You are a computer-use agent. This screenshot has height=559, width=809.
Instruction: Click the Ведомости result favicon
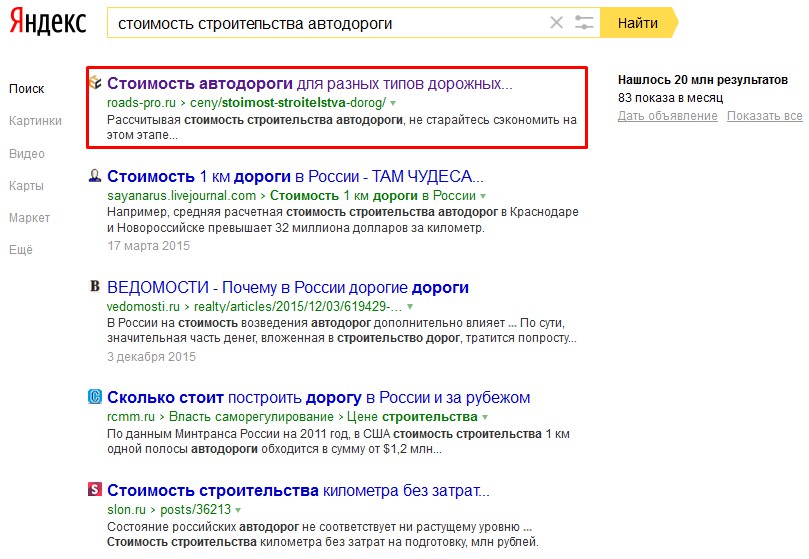tap(95, 286)
